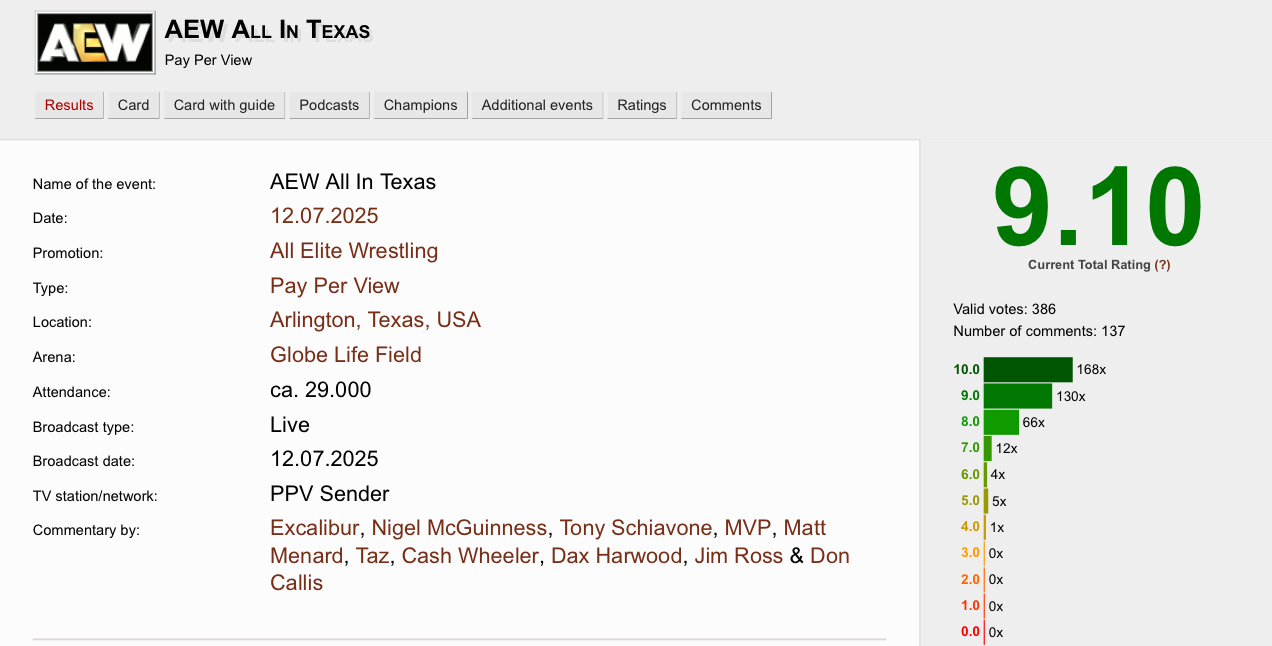View the Comments tab
1272x646 pixels.
click(x=726, y=105)
